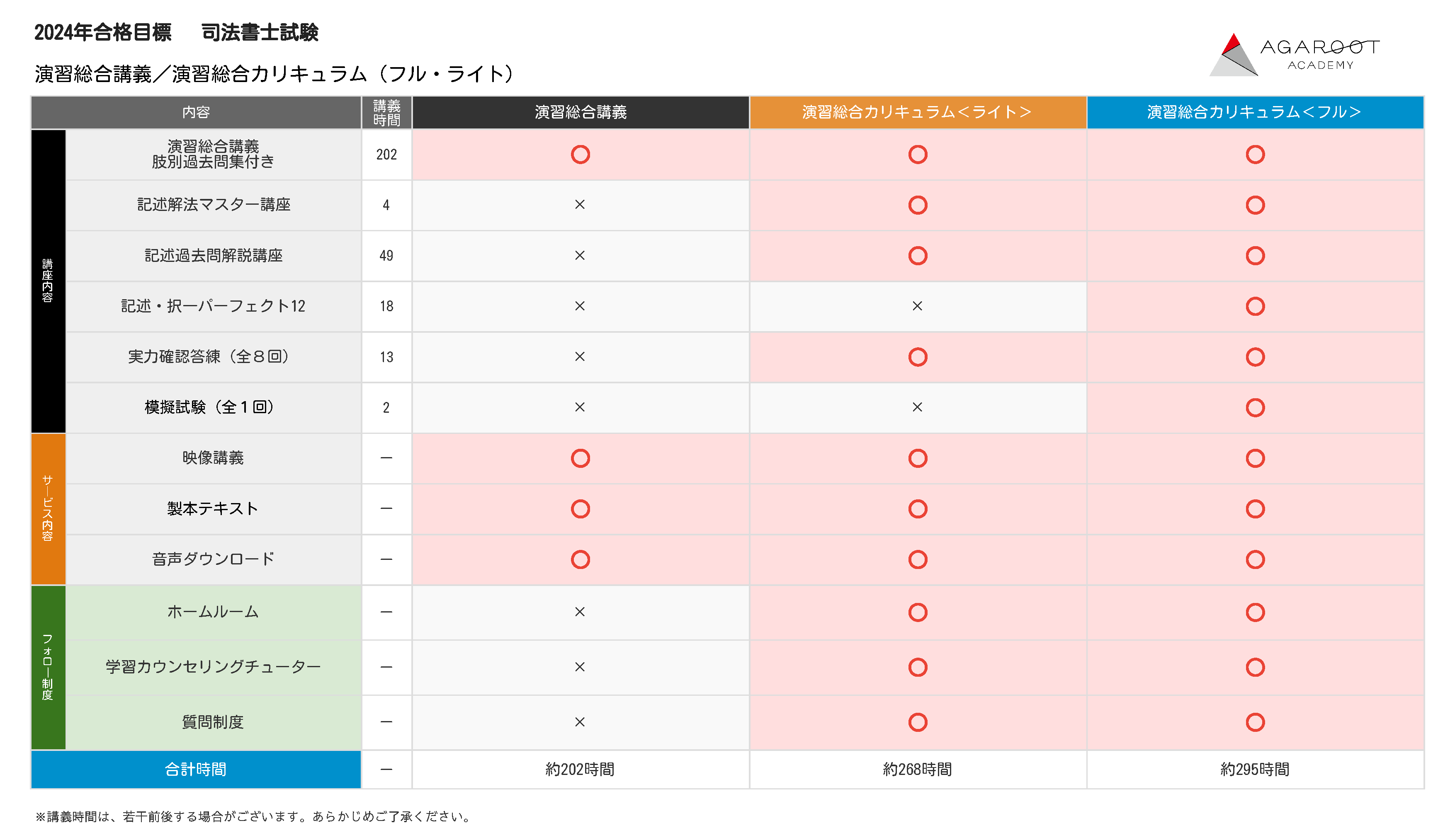The height and width of the screenshot is (840, 1455).
Task: Click the 合計時間 blue row label
Action: (196, 769)
